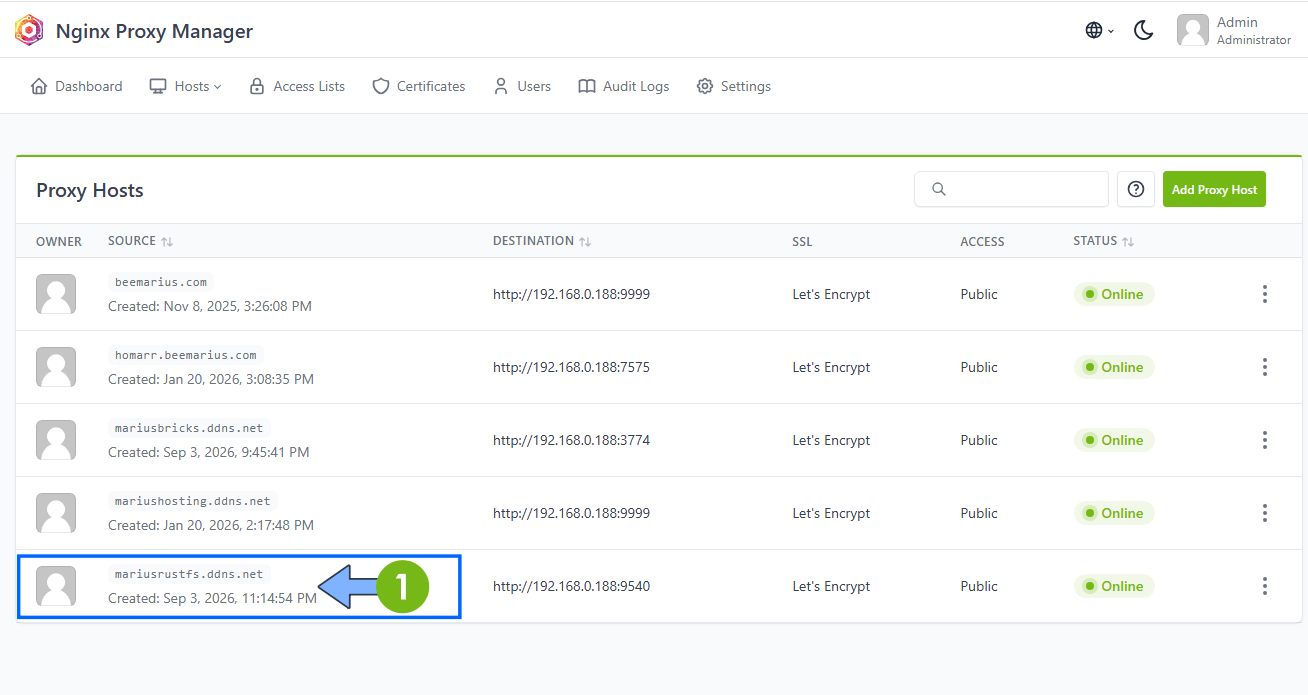This screenshot has width=1308, height=695.
Task: Sort by Status column
Action: tap(1103, 241)
